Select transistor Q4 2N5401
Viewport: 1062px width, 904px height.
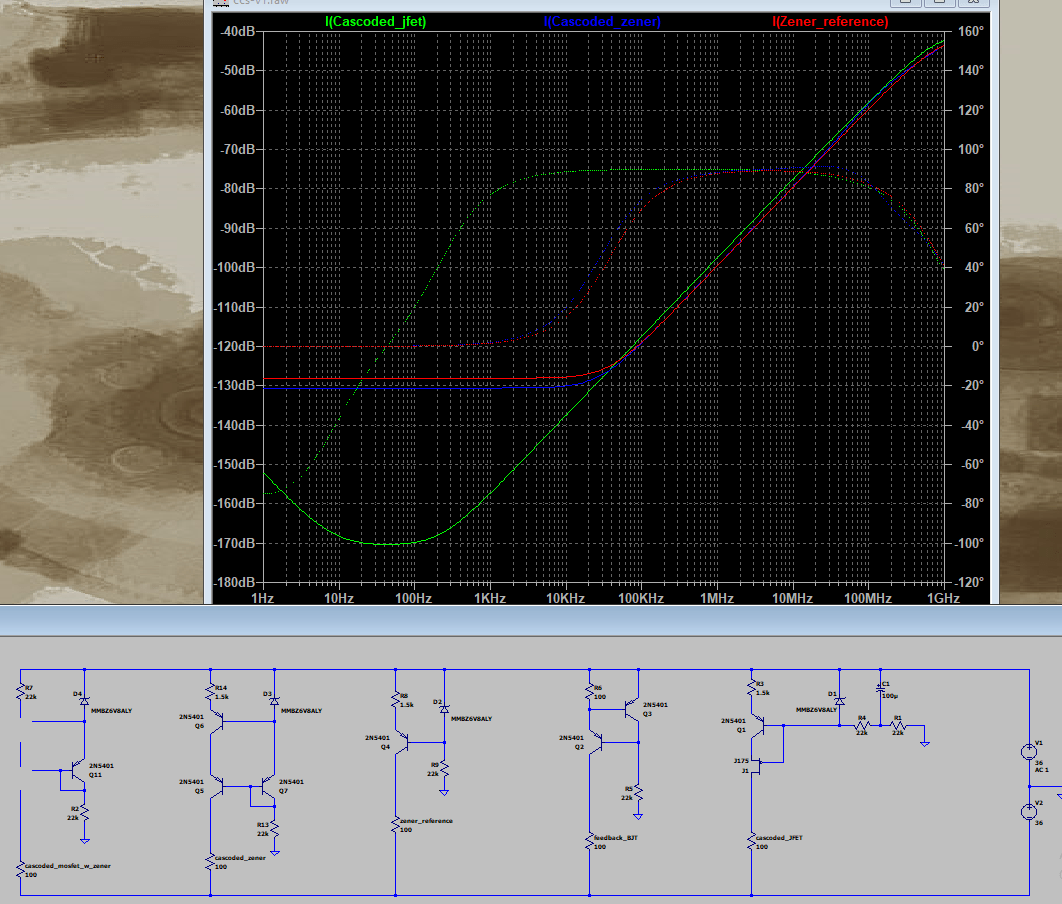coord(402,743)
